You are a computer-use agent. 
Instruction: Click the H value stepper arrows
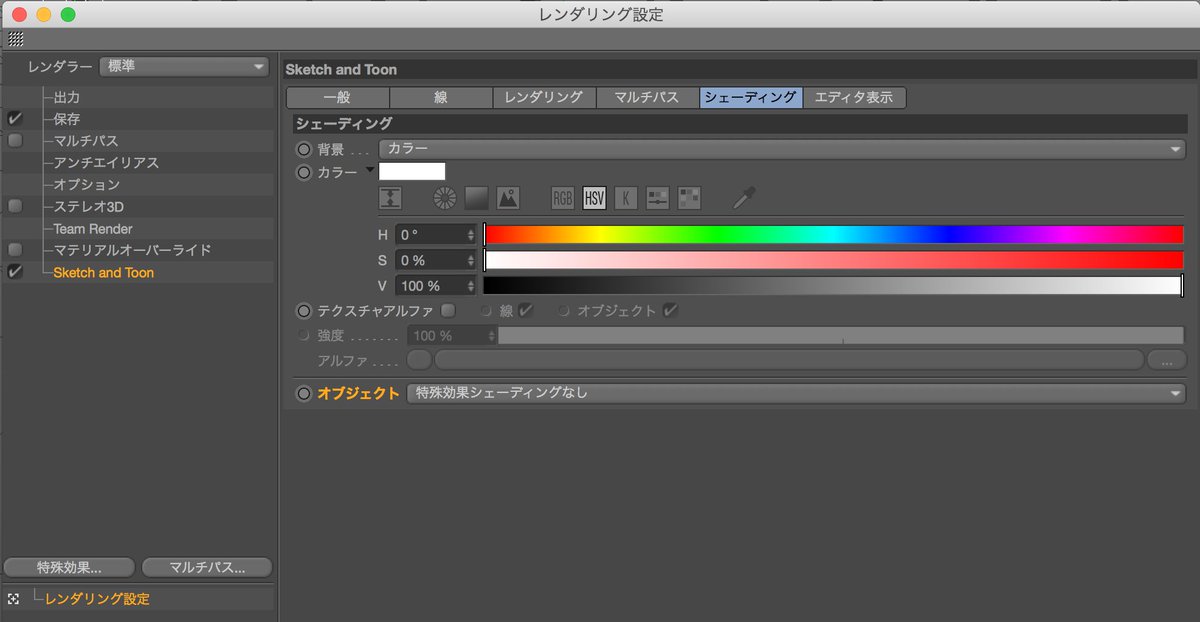pos(470,234)
